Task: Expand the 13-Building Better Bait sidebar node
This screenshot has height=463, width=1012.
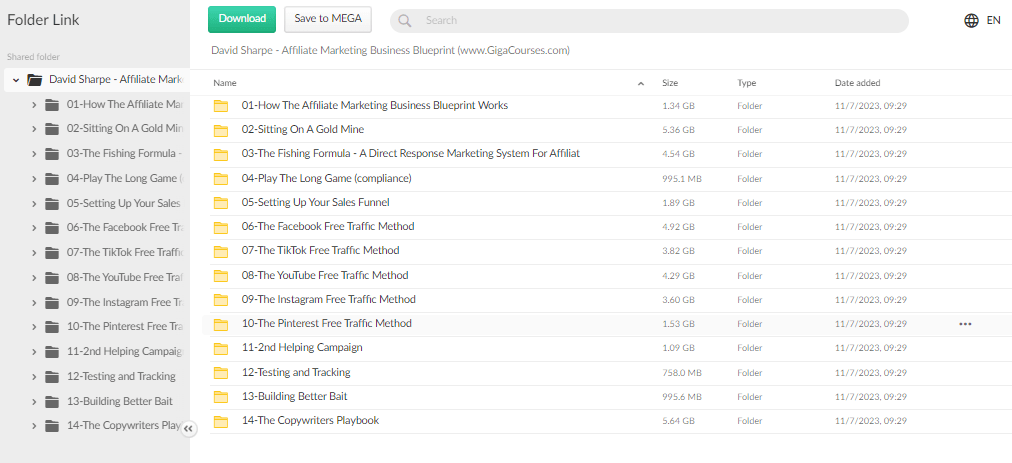Action: click(x=34, y=402)
